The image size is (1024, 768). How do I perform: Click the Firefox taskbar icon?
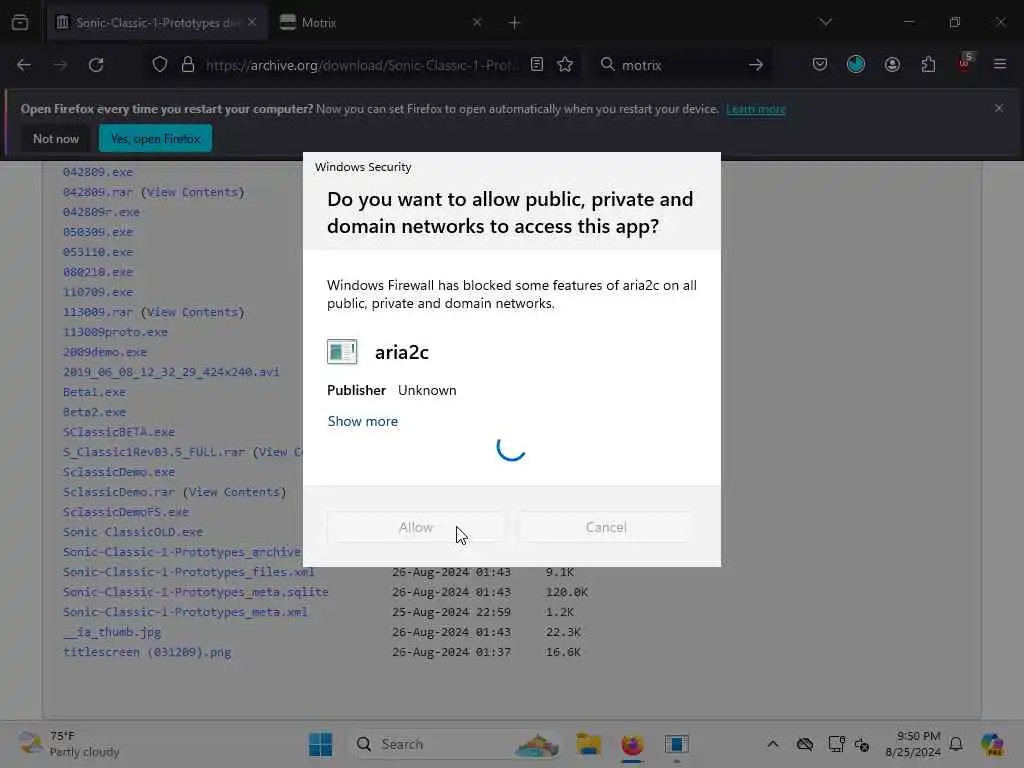632,744
